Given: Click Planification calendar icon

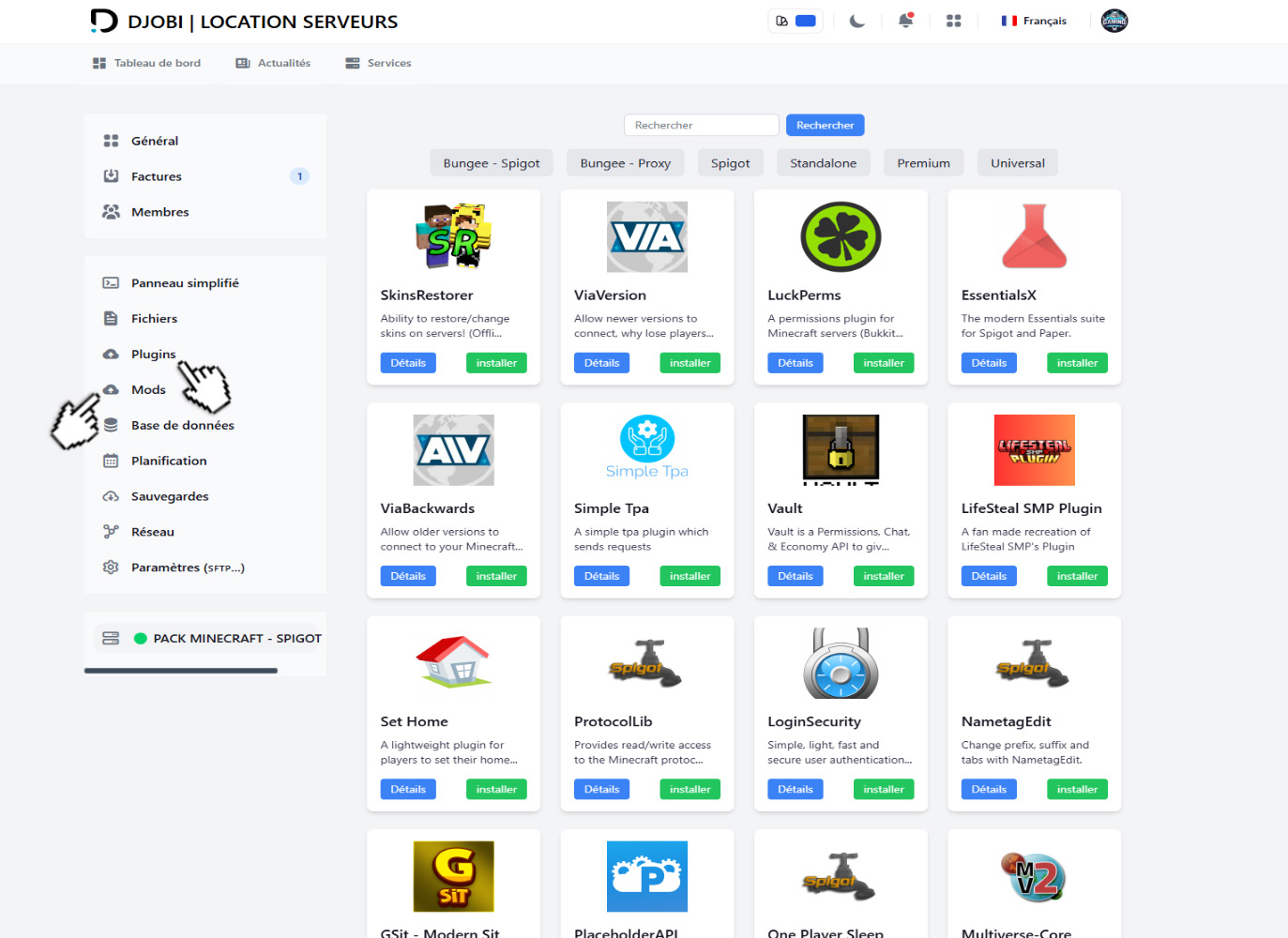Looking at the screenshot, I should 111,461.
